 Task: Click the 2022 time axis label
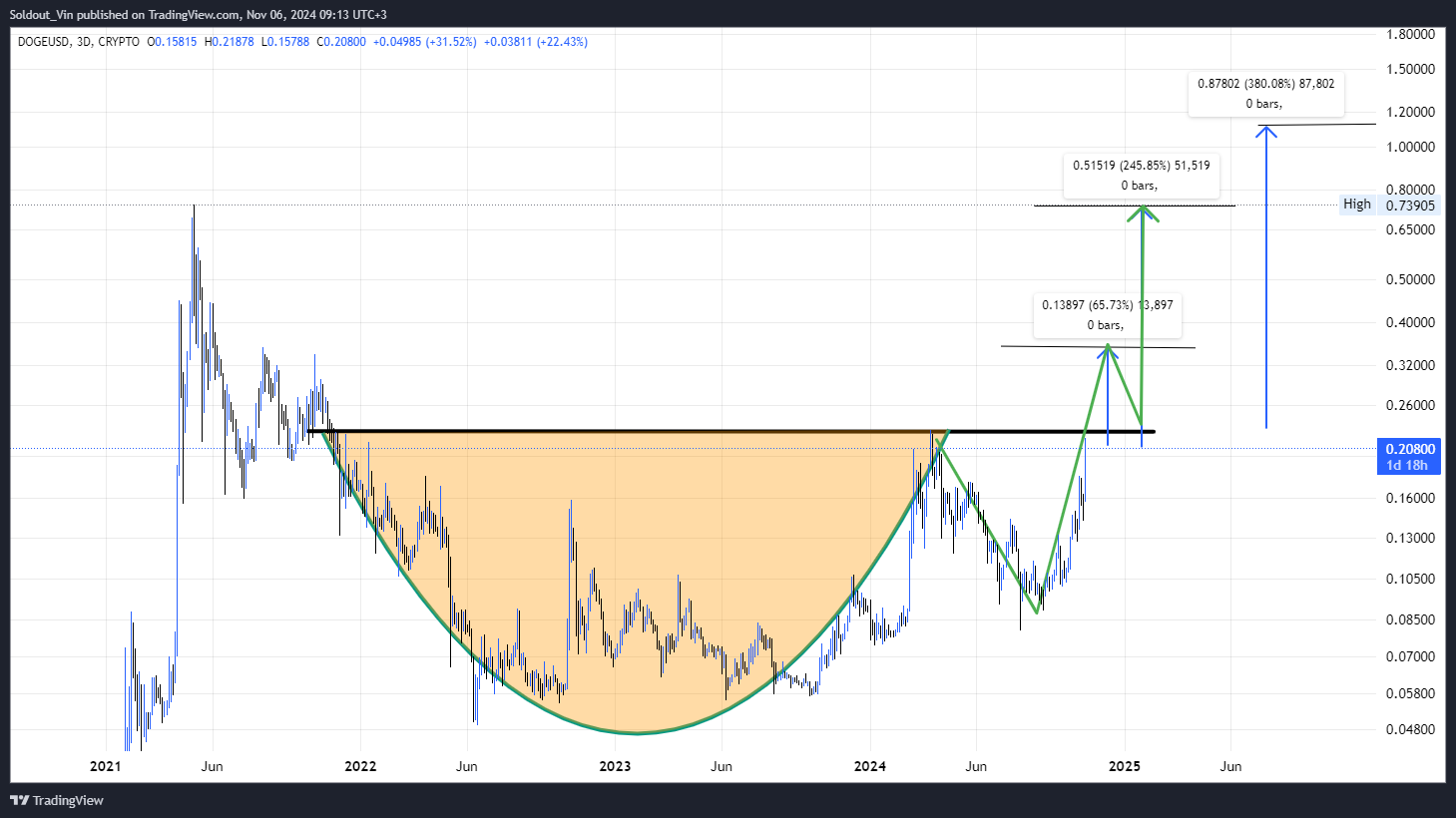(x=360, y=766)
